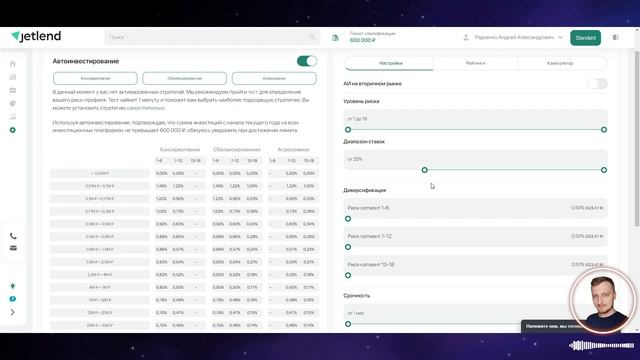Screen dimensions: 640x360
Task: Open the gear settings sidebar icon
Action: (x=13, y=130)
